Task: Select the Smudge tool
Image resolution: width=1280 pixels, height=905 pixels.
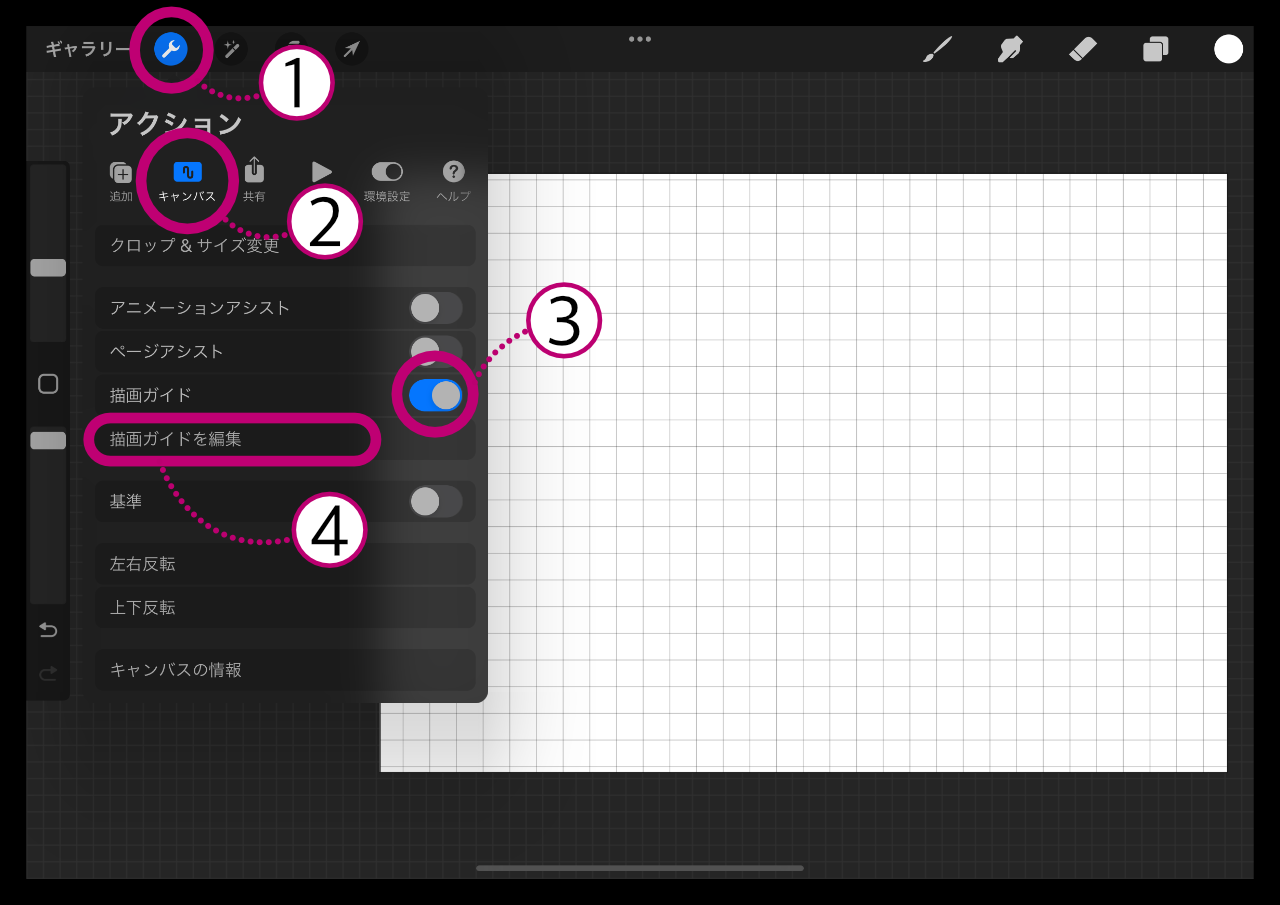Action: click(1010, 49)
